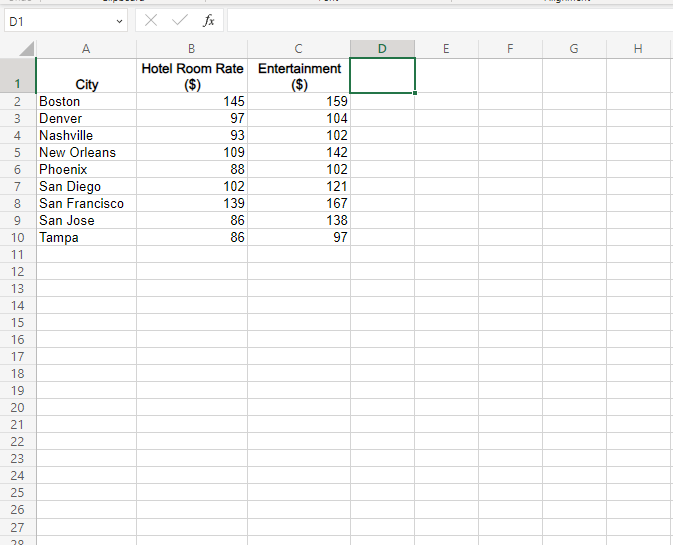Click Boston's entertainment cell 159
Screen dimensions: 673x545
(x=299, y=102)
